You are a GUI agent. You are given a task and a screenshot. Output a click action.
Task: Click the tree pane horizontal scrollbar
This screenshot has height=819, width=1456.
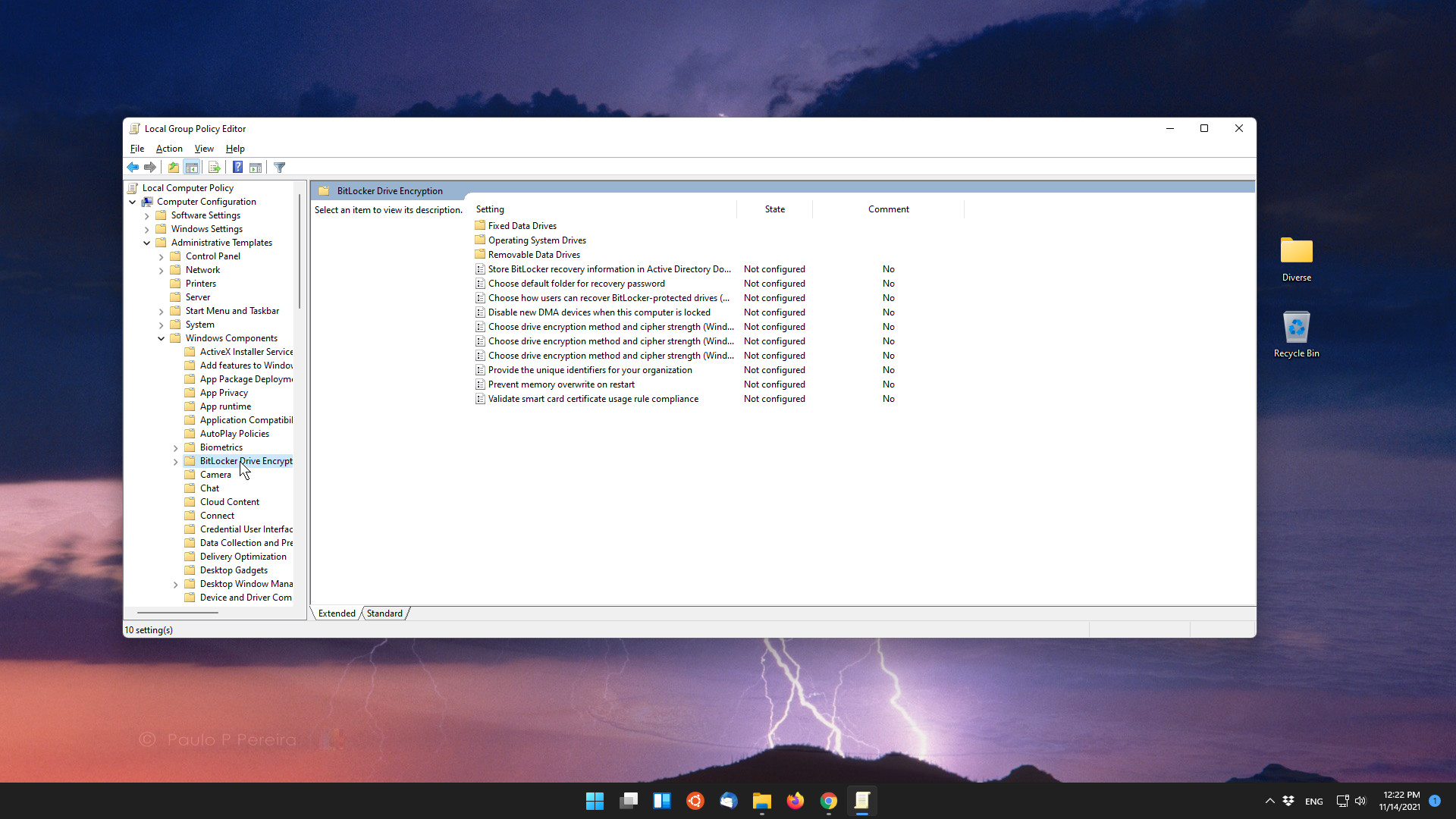(177, 612)
